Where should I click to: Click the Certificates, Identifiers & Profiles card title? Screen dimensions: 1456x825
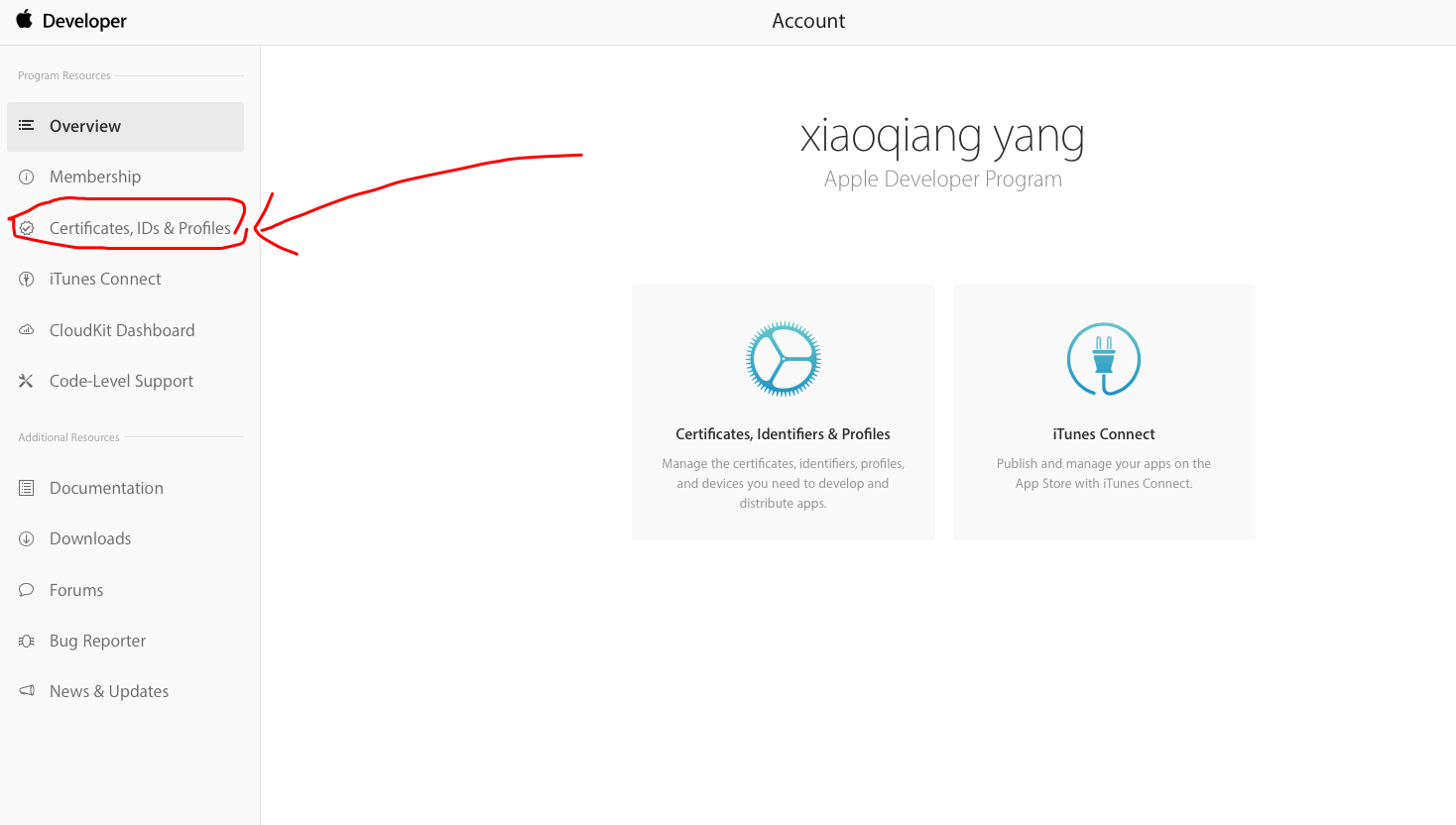[783, 434]
